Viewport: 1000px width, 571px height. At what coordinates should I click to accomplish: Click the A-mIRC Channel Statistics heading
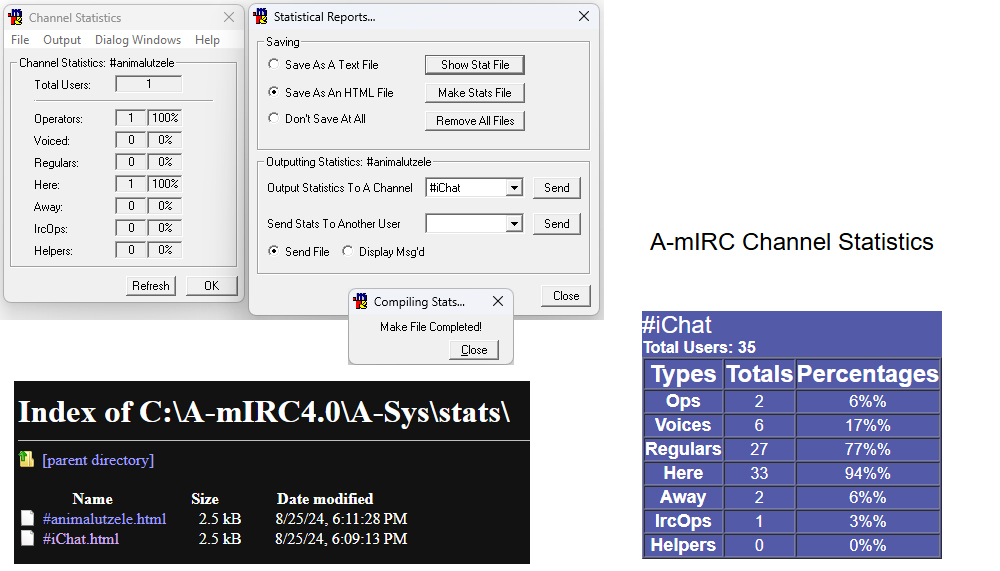tap(791, 242)
